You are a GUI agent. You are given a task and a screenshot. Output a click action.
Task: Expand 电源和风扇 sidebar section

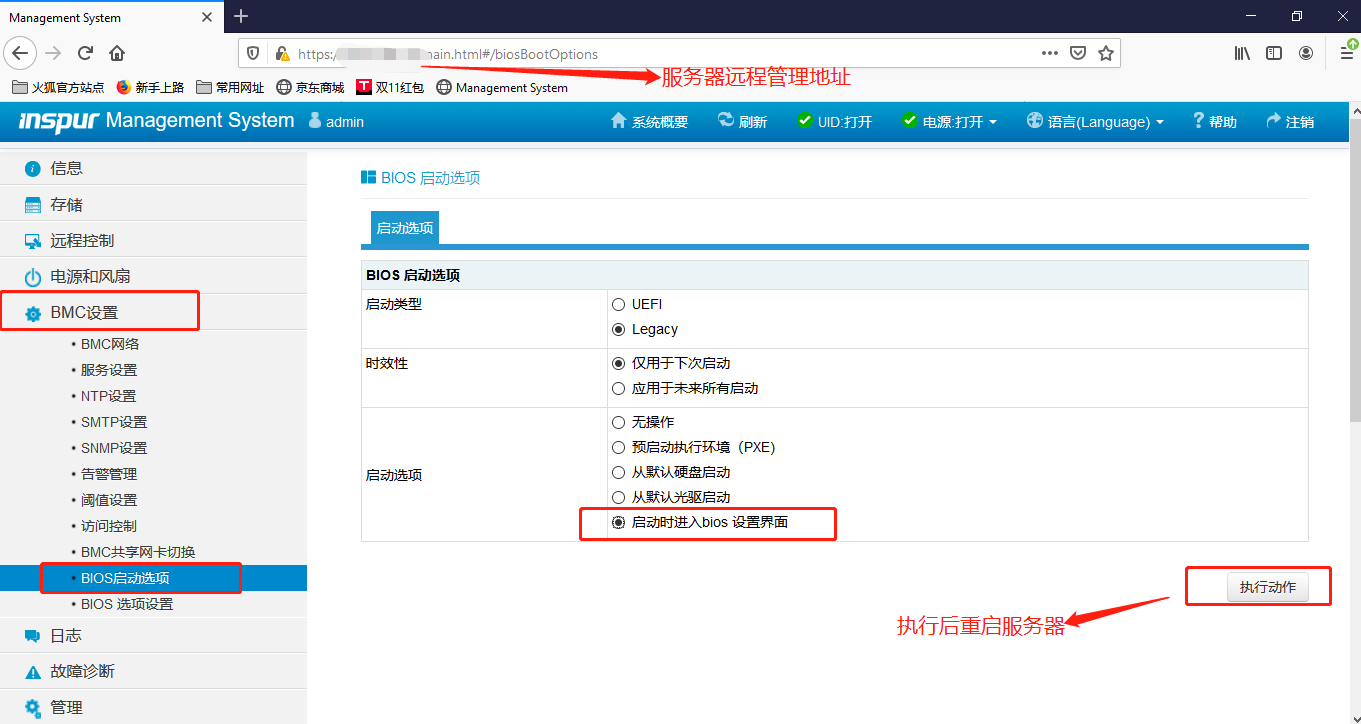coord(153,276)
